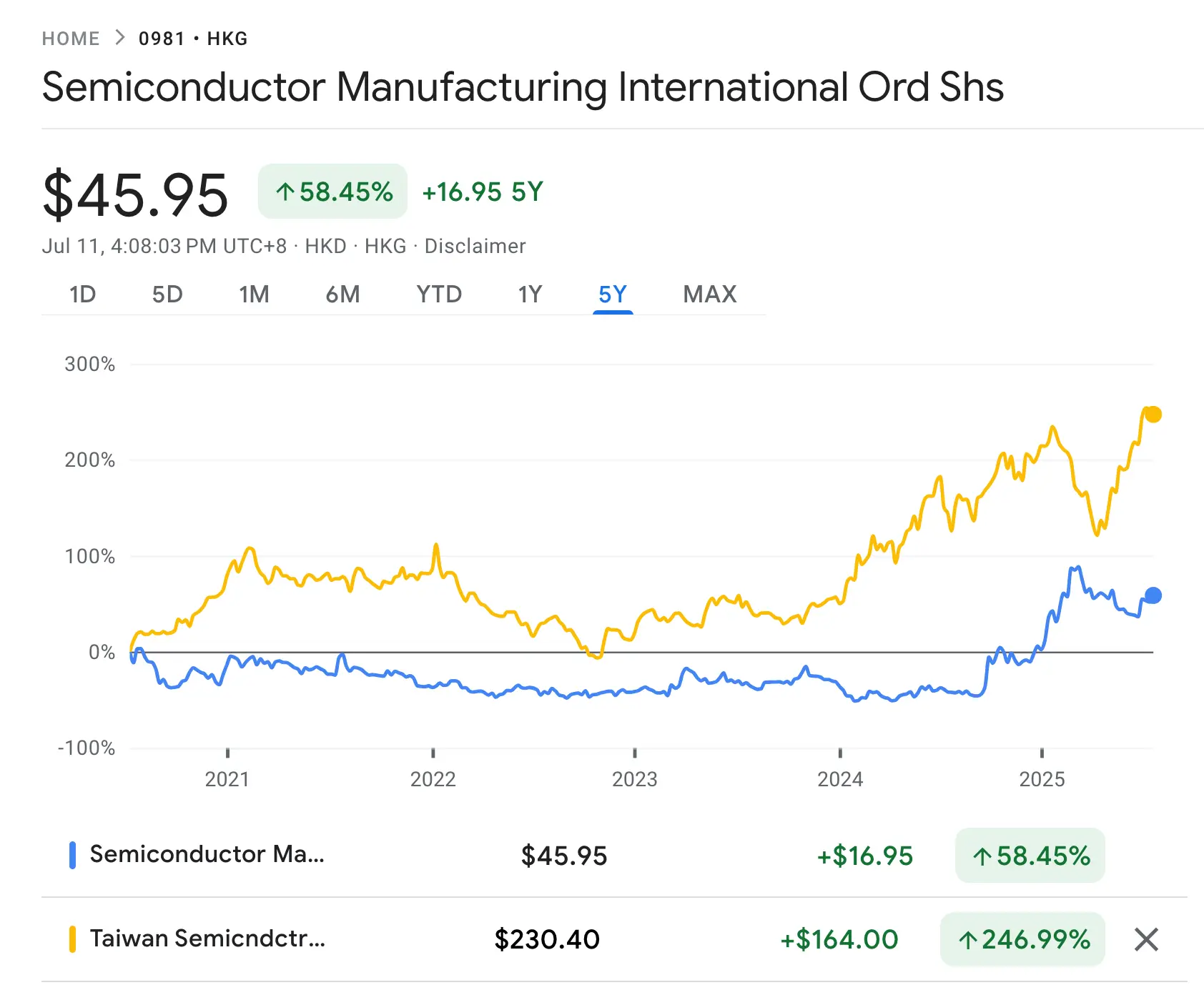
Task: Select the 1D time range tab
Action: [83, 294]
